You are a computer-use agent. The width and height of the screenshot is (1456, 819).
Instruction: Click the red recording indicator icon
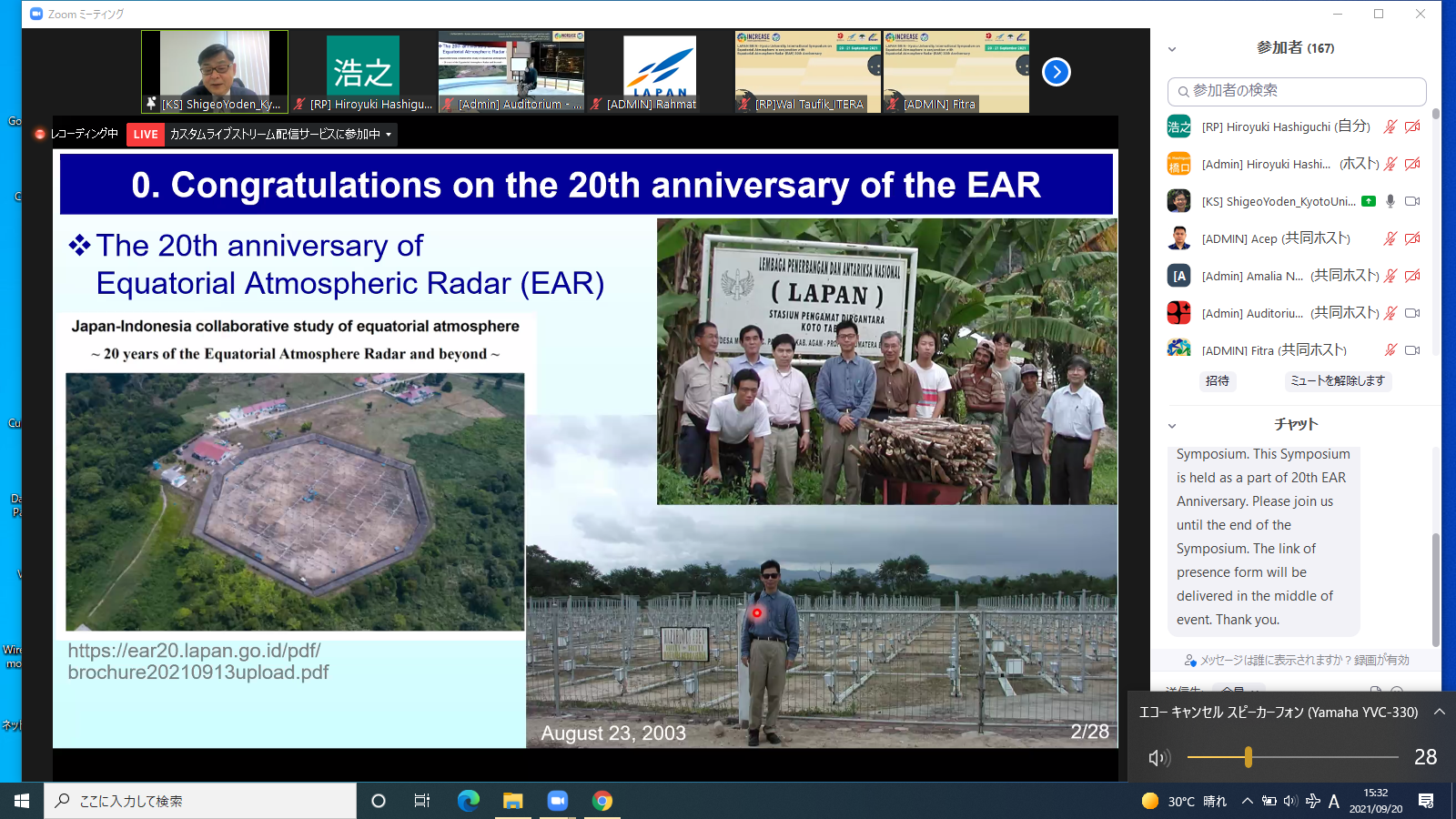tap(40, 135)
